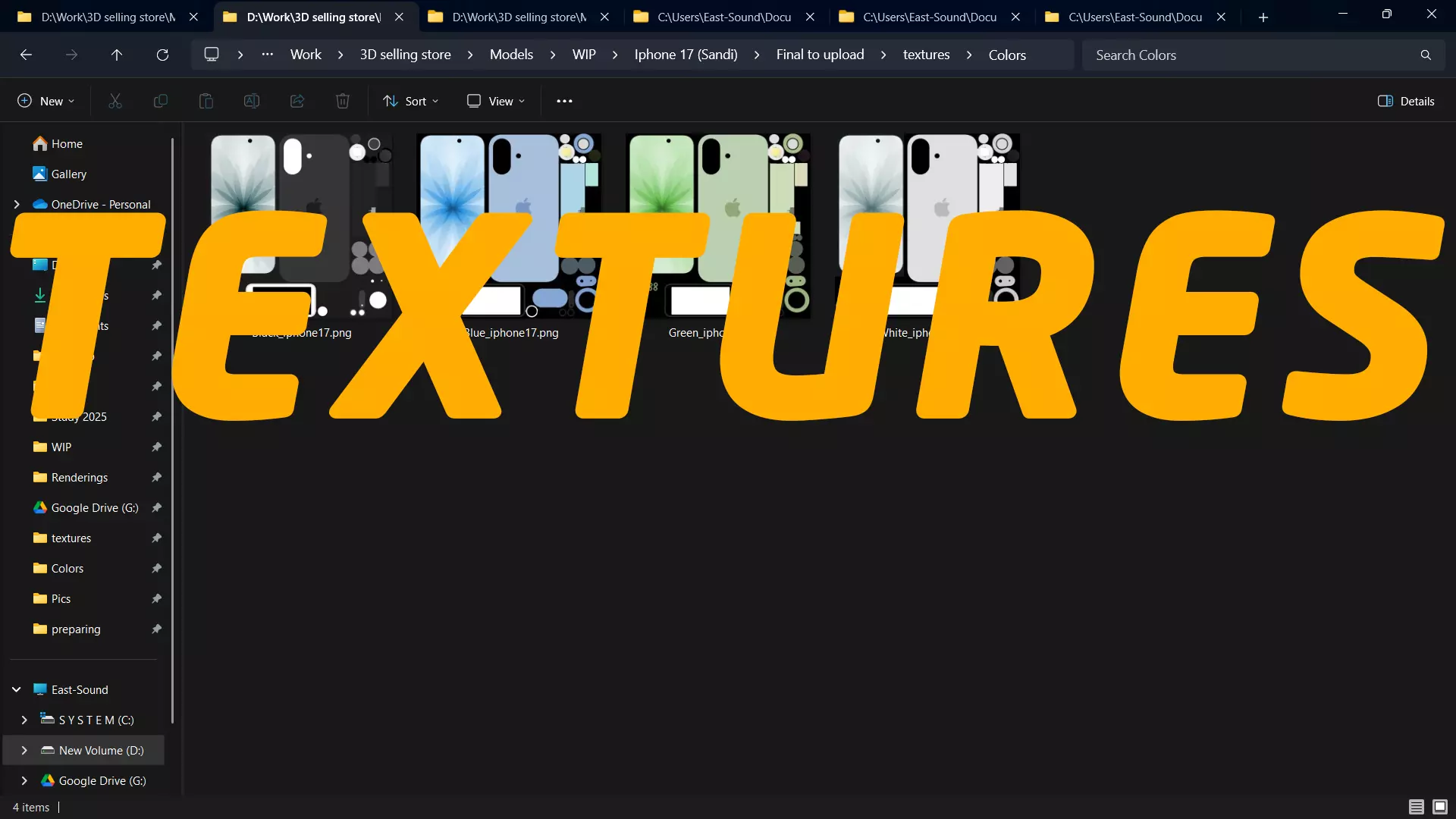Click the Cut scissors icon
The image size is (1456, 819).
pyautogui.click(x=115, y=101)
